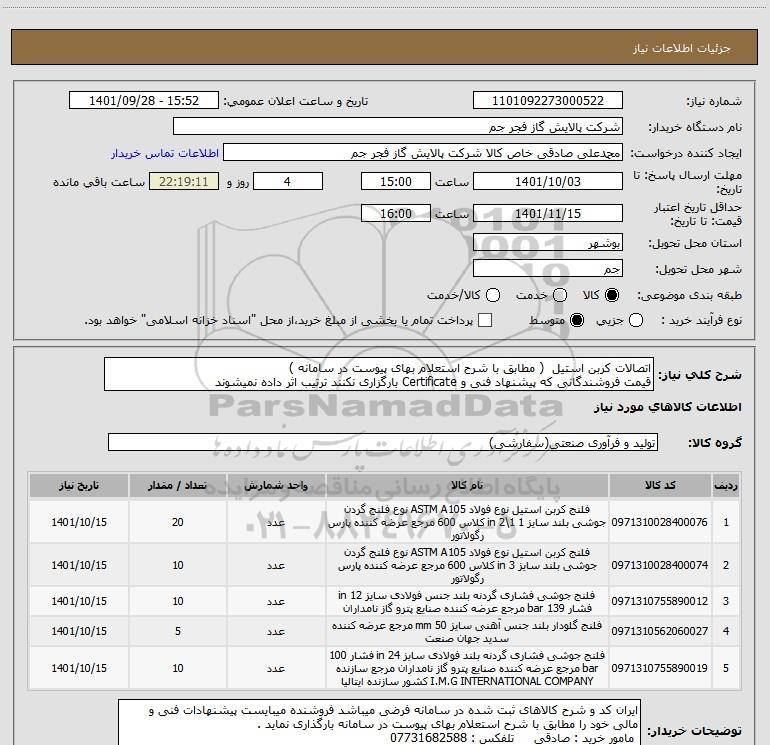Select the کالا/خدمت radio button
770x745 pixels.
(x=493, y=295)
